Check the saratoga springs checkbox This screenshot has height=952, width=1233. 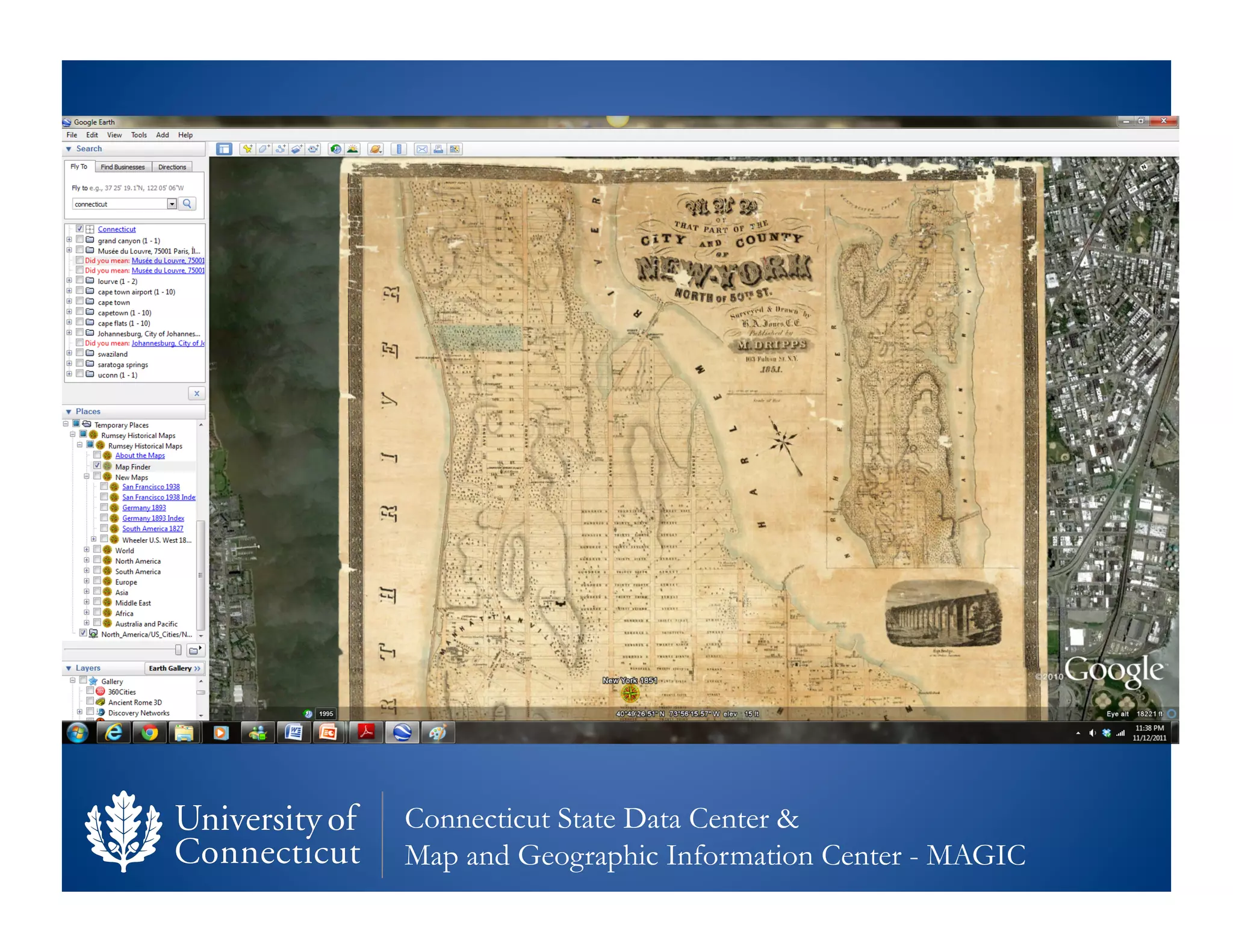(x=79, y=363)
